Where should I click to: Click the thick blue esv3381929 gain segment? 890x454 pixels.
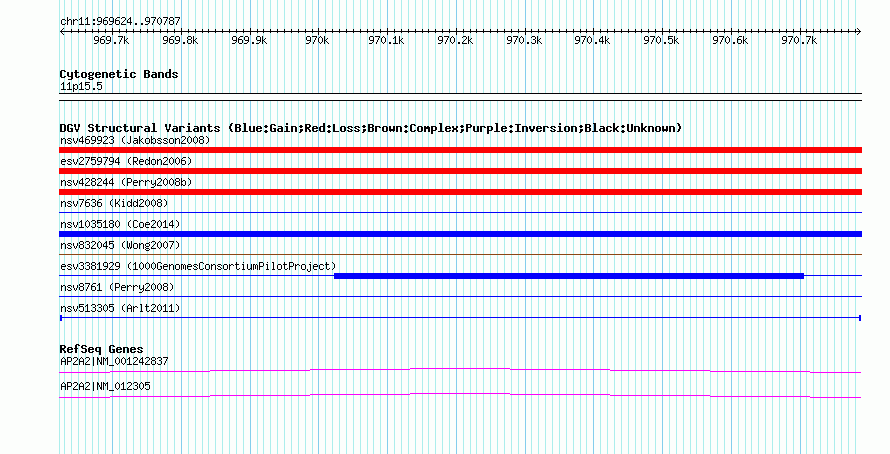point(569,276)
